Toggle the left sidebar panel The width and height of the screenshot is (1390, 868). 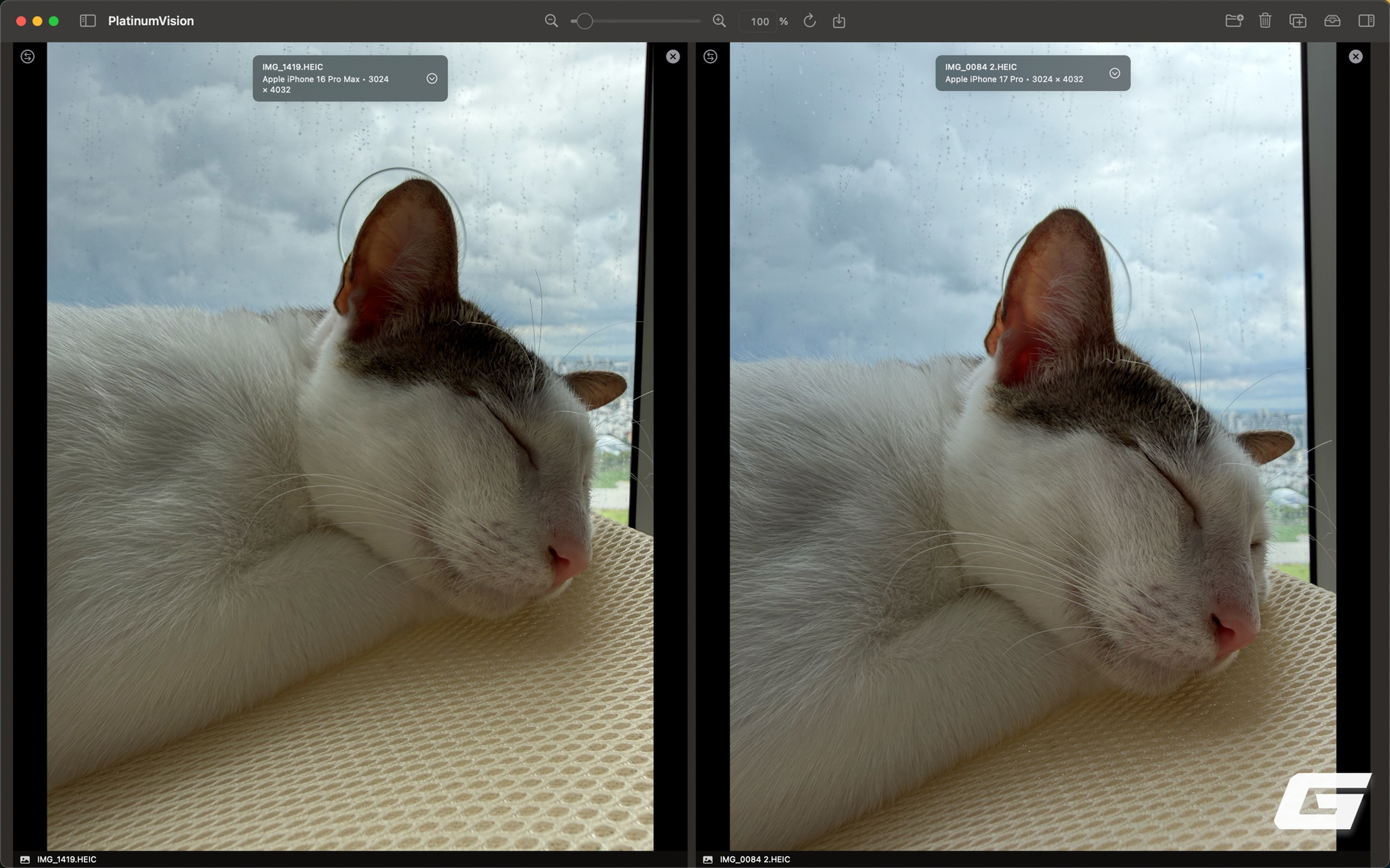[x=88, y=21]
